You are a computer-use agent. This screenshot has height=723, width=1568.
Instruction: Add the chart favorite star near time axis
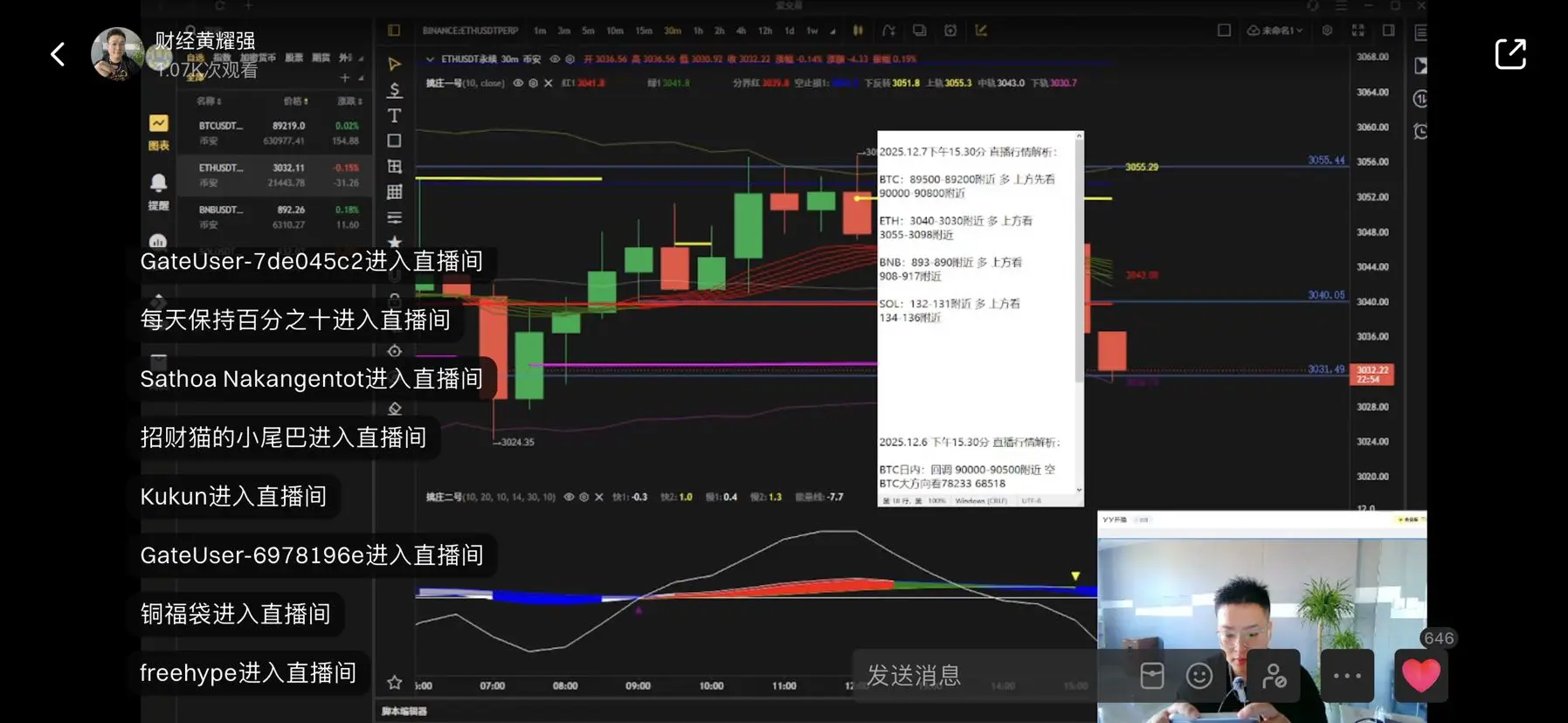(x=395, y=682)
